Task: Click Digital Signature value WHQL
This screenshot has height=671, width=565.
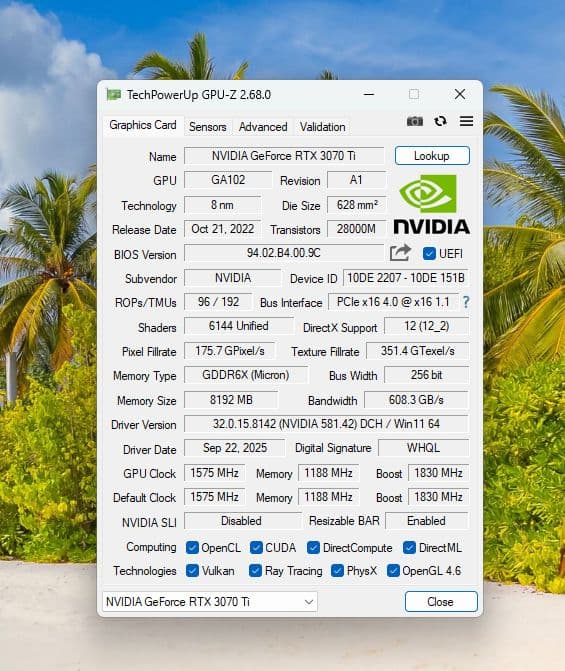Action: click(x=424, y=448)
